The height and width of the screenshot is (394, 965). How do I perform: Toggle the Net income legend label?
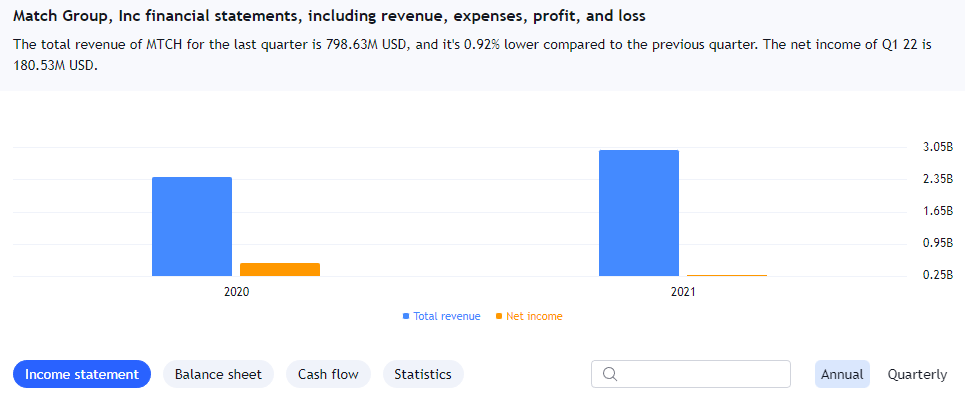pos(534,316)
